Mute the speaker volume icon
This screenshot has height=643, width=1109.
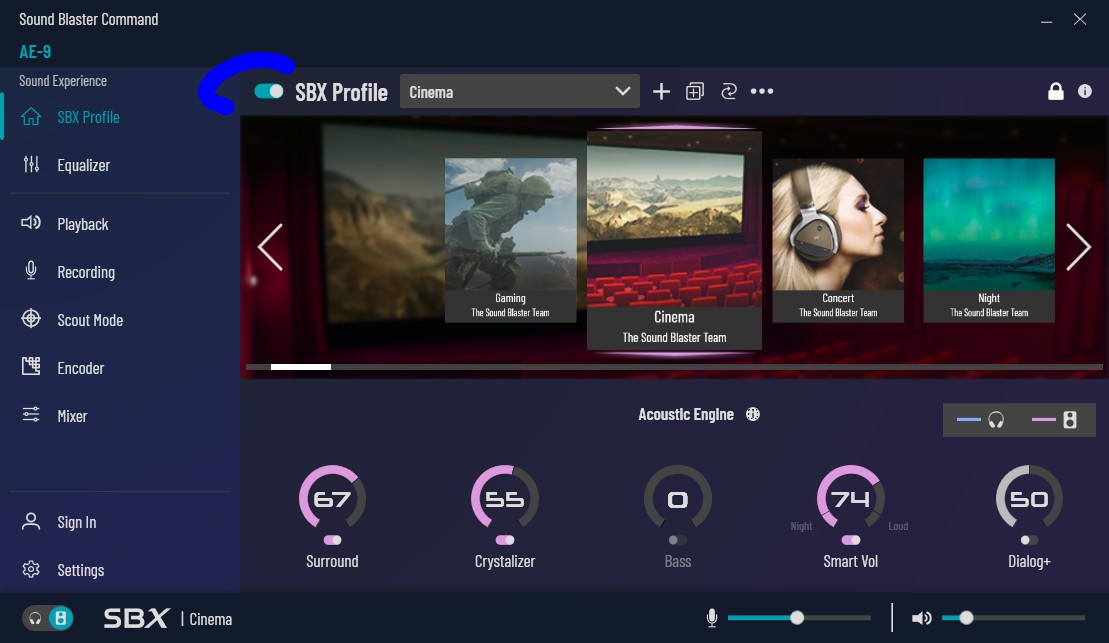(x=921, y=618)
